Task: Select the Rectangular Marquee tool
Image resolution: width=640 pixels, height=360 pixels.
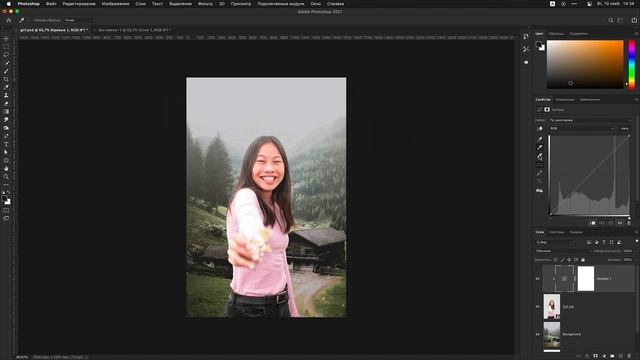Action: point(6,47)
